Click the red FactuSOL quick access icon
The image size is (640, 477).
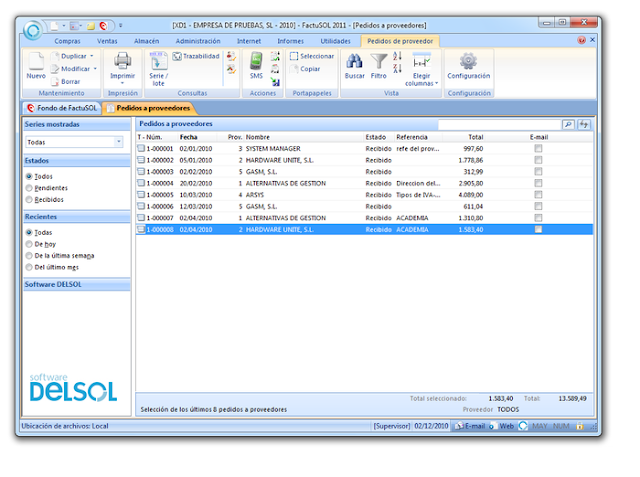pyautogui.click(x=103, y=26)
